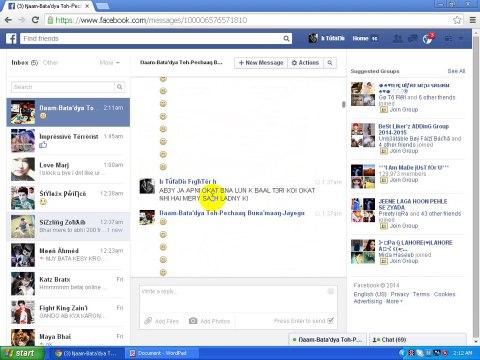
Task: Open the More dropdown in inbox header
Action: point(109,63)
